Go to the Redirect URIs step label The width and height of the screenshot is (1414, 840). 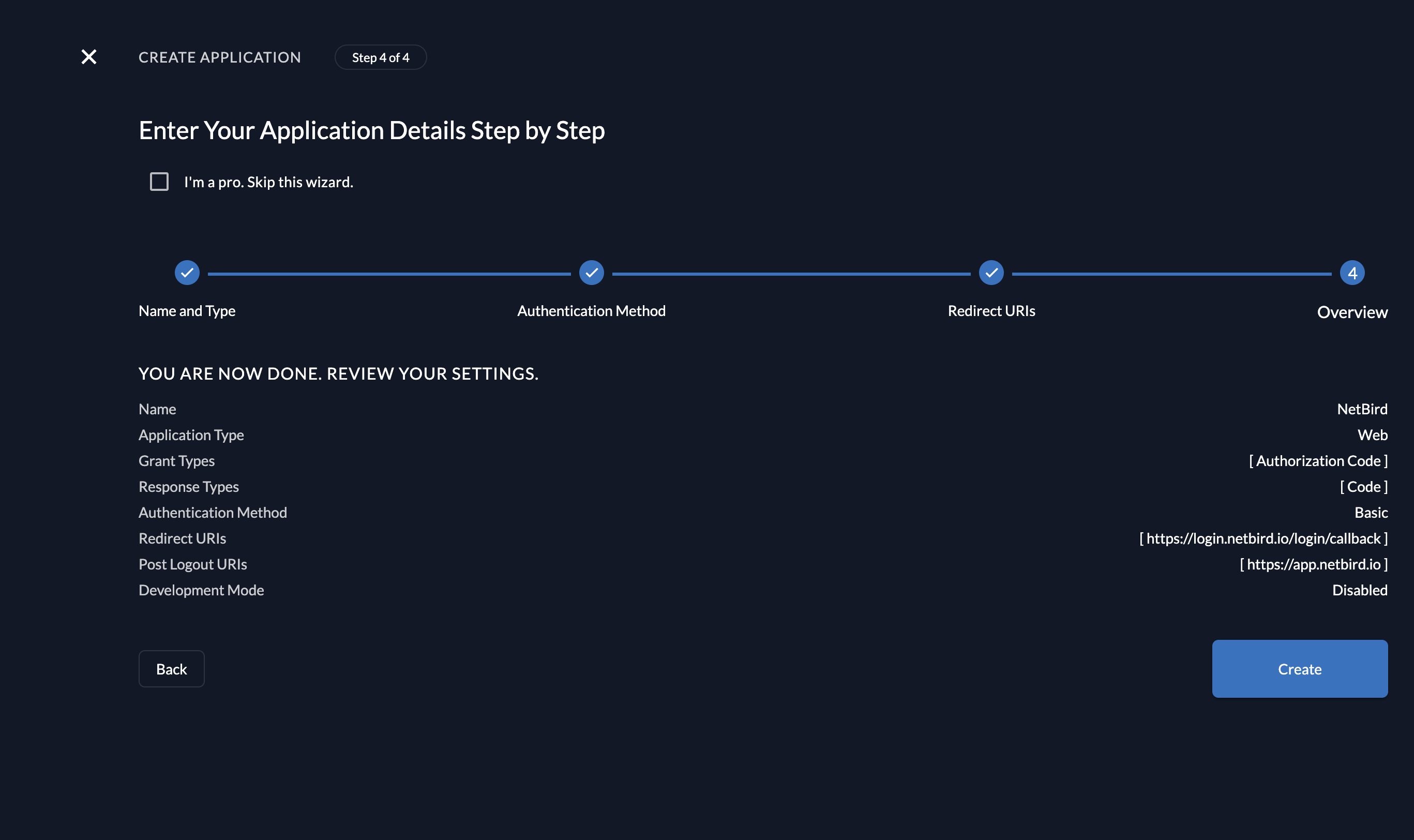tap(991, 311)
